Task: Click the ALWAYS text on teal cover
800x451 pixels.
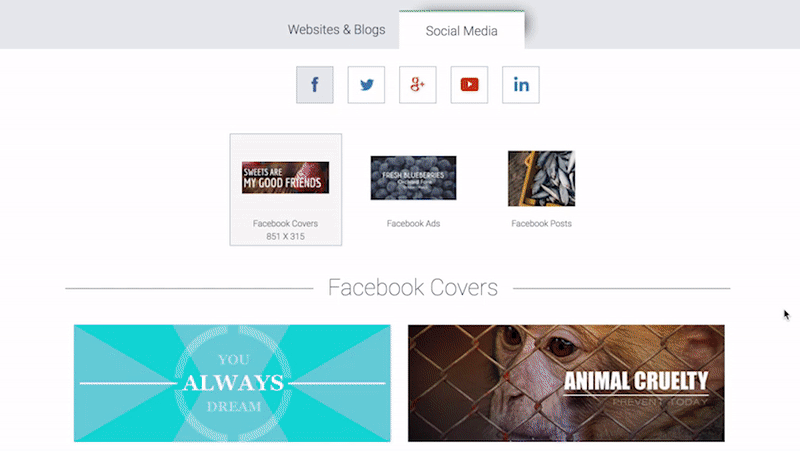Action: (x=233, y=383)
